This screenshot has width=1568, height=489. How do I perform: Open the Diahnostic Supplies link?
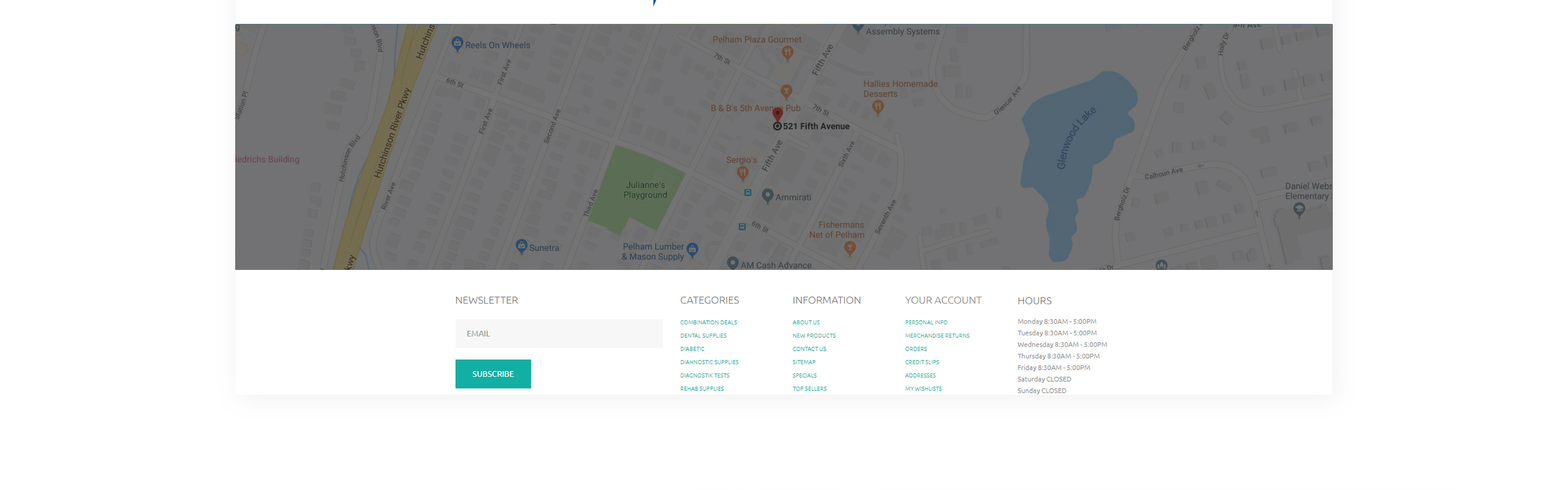[x=709, y=362]
